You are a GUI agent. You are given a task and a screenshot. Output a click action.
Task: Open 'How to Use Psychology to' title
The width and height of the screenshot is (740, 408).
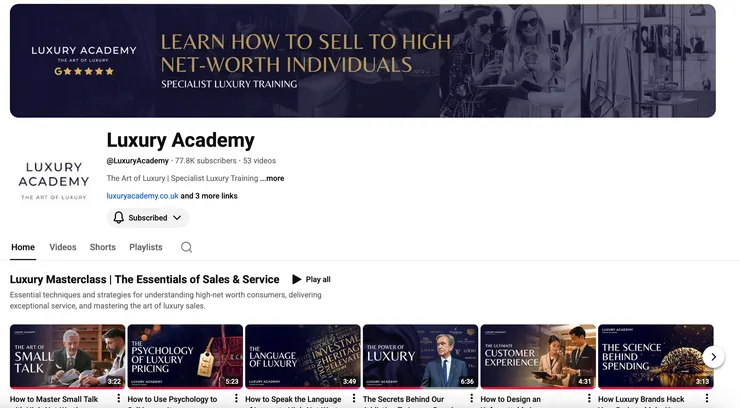[172, 400]
